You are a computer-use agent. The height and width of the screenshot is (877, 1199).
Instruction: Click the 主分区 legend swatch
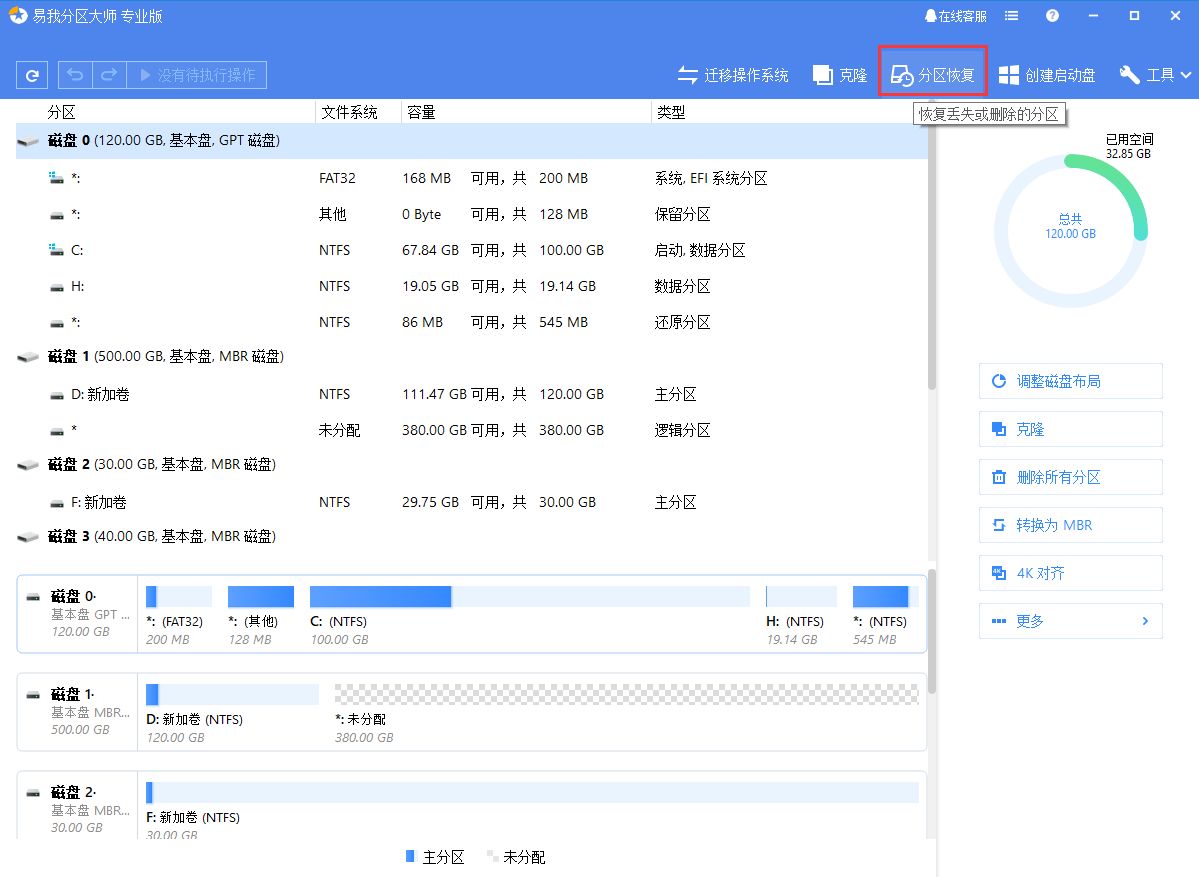click(x=410, y=856)
